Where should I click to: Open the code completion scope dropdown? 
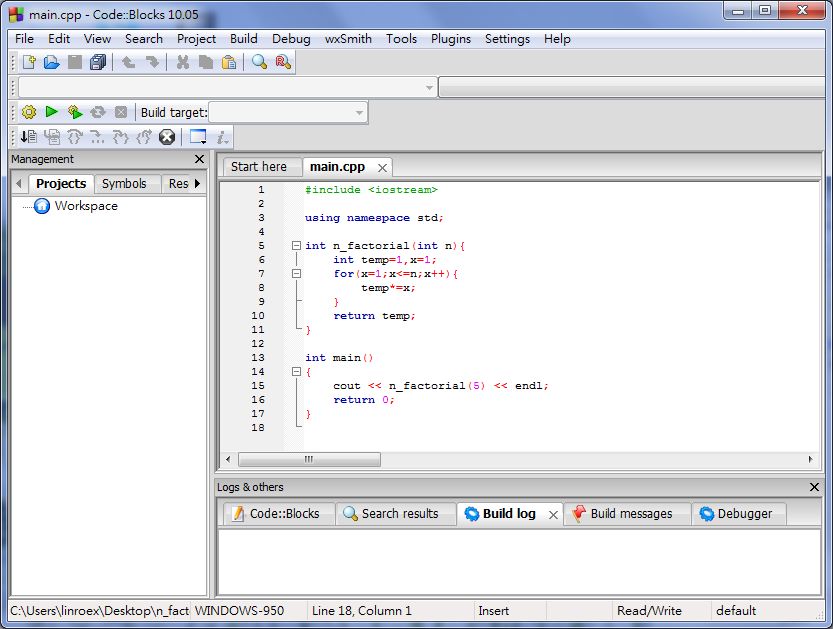(x=227, y=87)
